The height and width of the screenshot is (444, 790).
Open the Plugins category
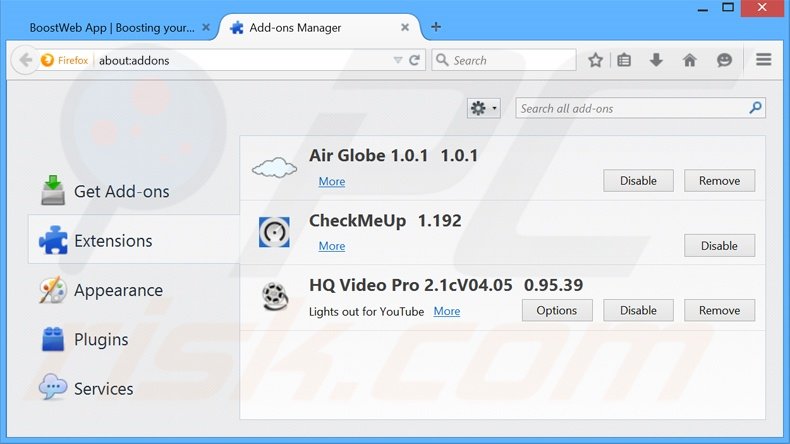[100, 340]
